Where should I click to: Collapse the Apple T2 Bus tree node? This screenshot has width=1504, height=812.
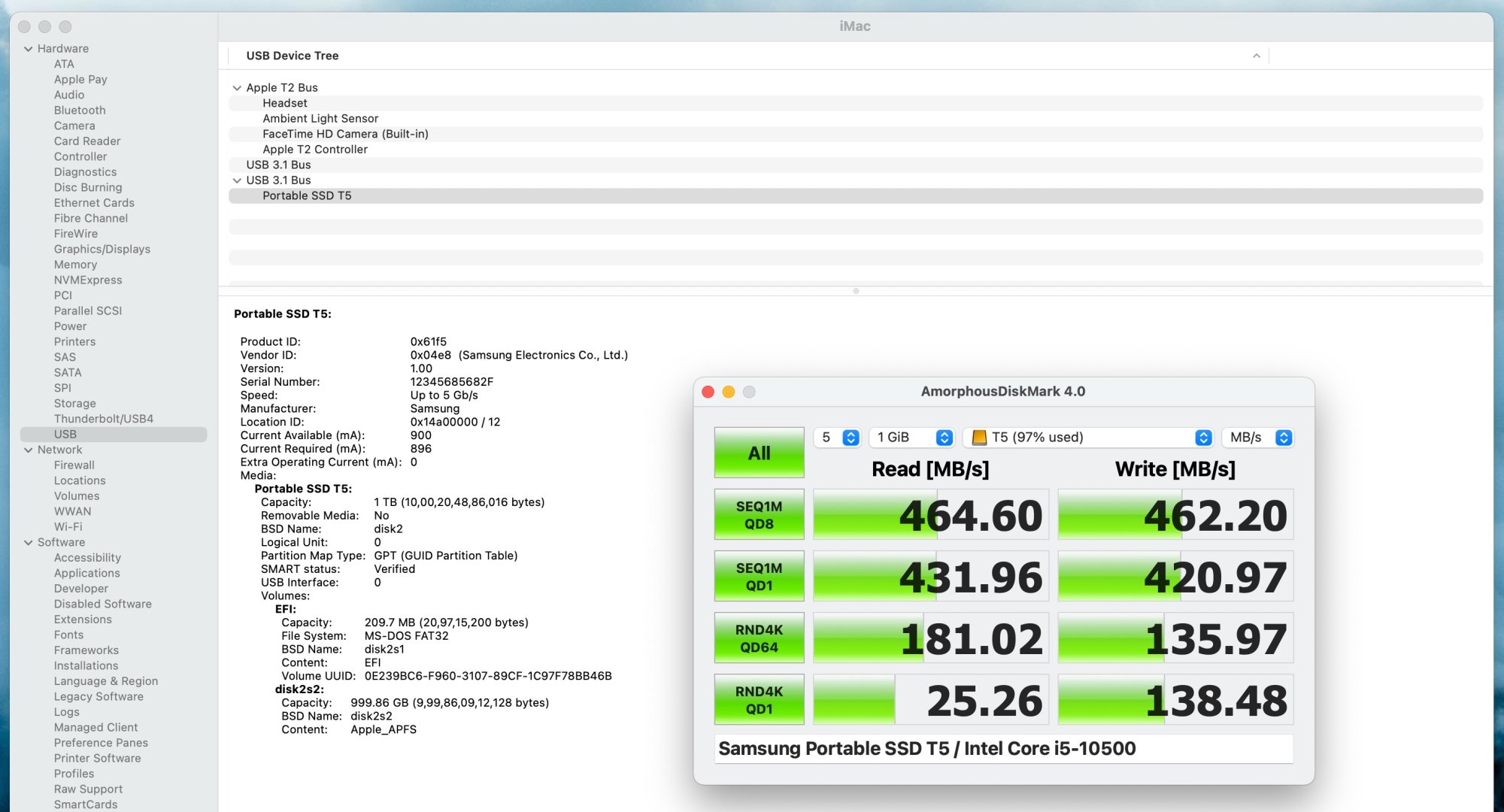pos(237,88)
